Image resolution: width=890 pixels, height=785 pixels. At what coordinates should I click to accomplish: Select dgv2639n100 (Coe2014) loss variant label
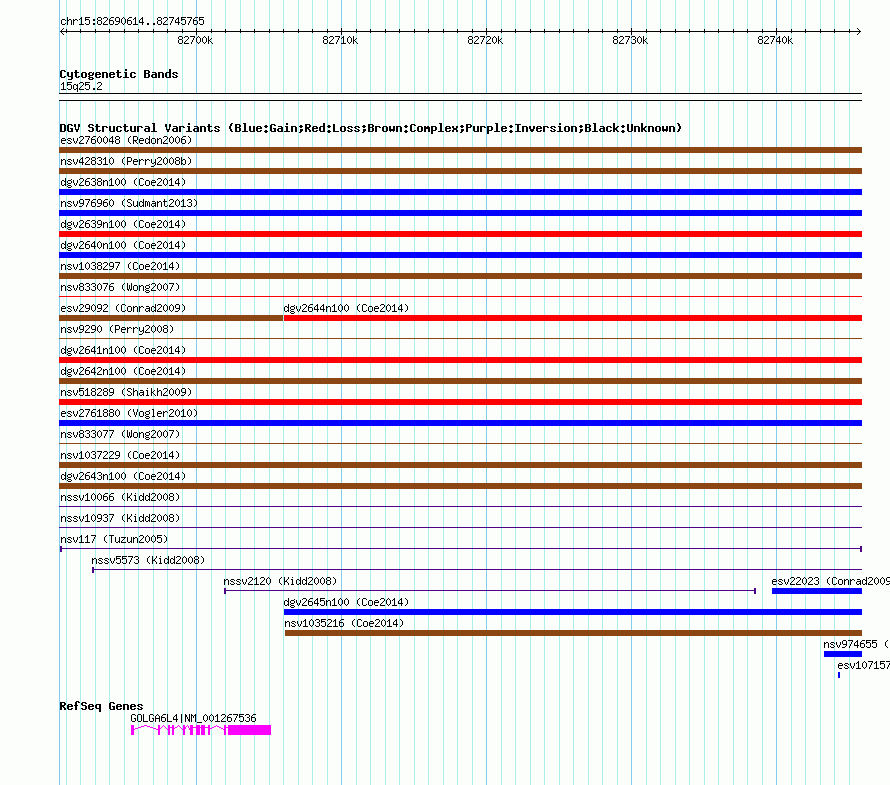(123, 224)
